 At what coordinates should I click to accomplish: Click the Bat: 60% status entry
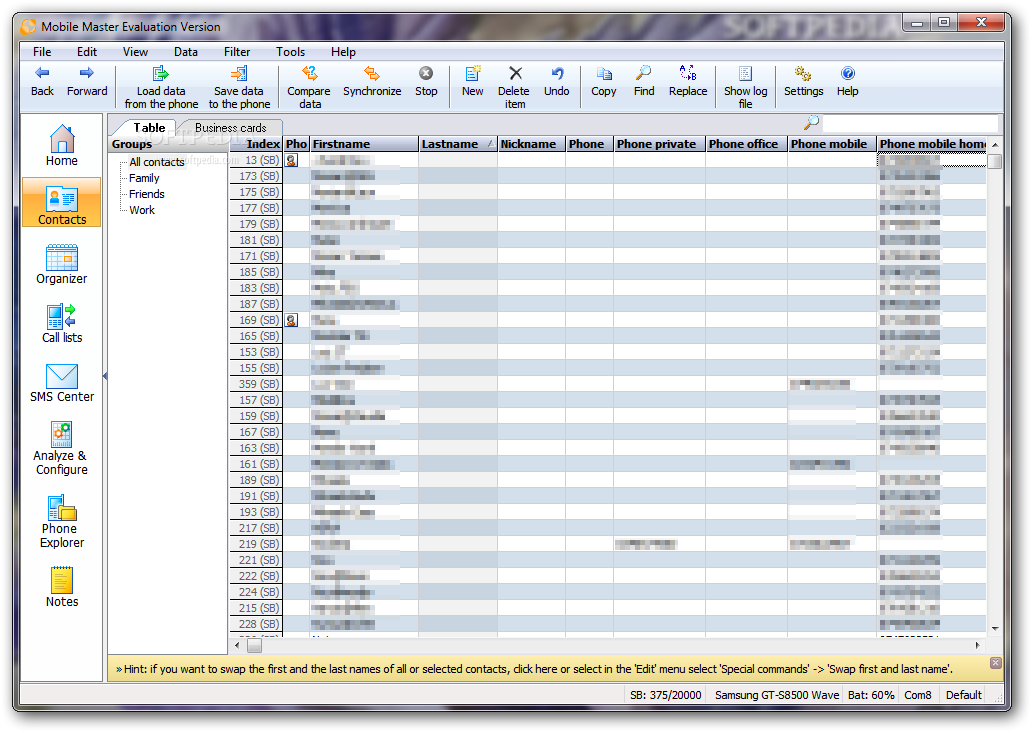(x=871, y=695)
